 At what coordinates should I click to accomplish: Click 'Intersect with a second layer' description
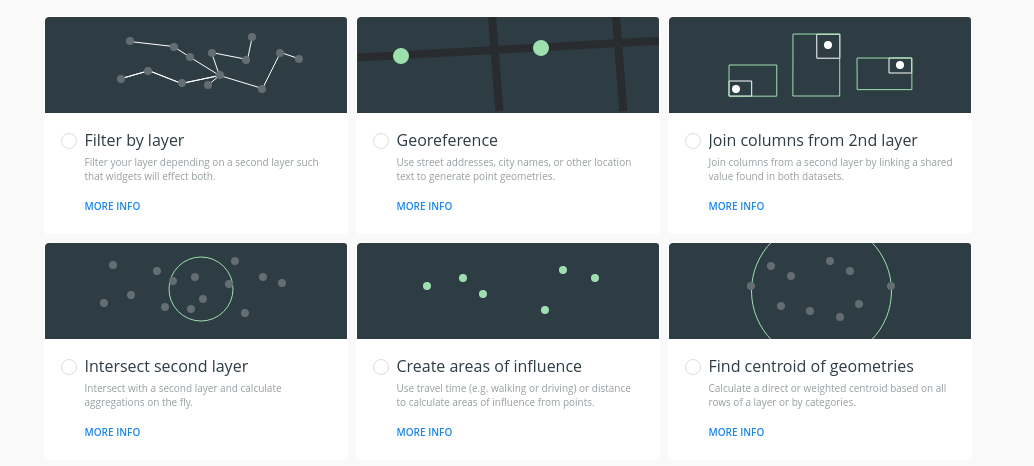coord(183,395)
